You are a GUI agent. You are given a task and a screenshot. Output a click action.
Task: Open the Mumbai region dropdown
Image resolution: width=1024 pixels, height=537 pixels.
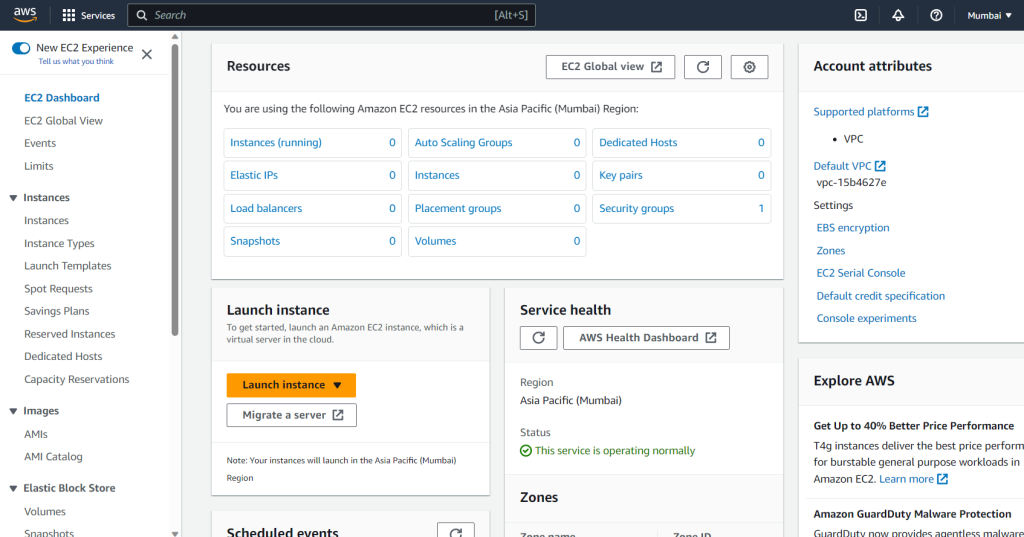click(988, 15)
